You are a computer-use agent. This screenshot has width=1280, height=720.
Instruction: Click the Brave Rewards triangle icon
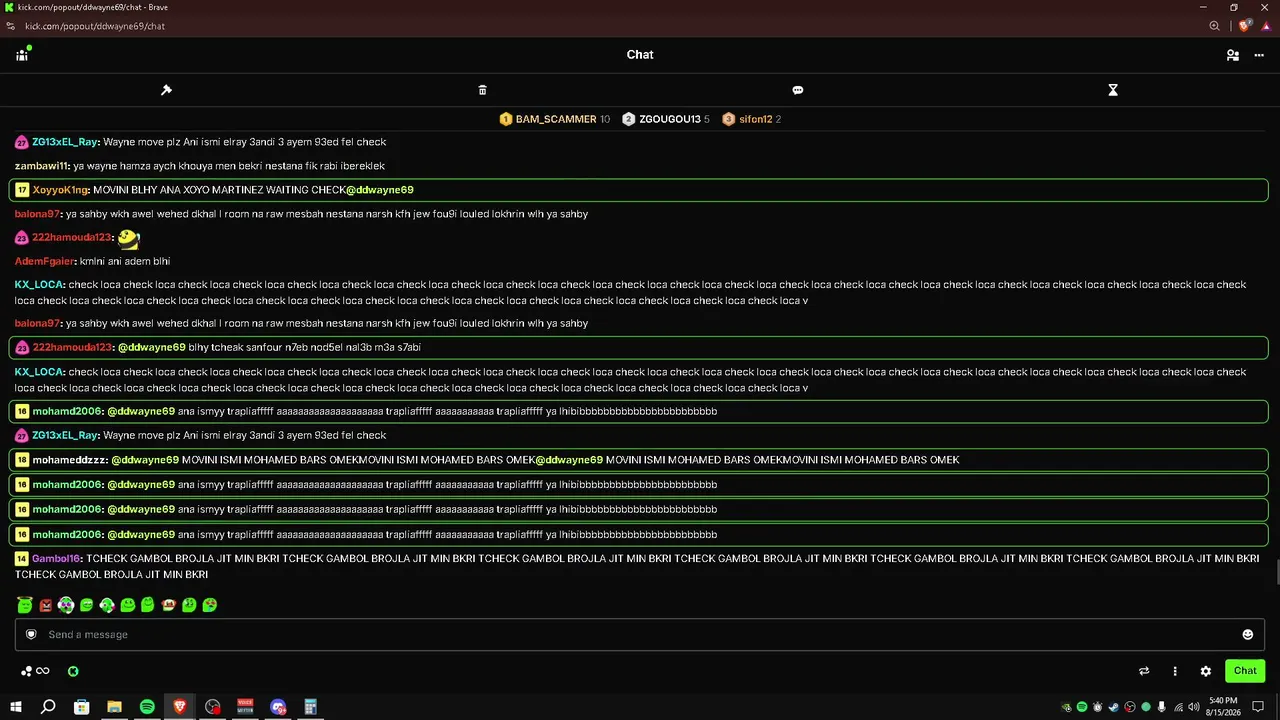(1266, 26)
